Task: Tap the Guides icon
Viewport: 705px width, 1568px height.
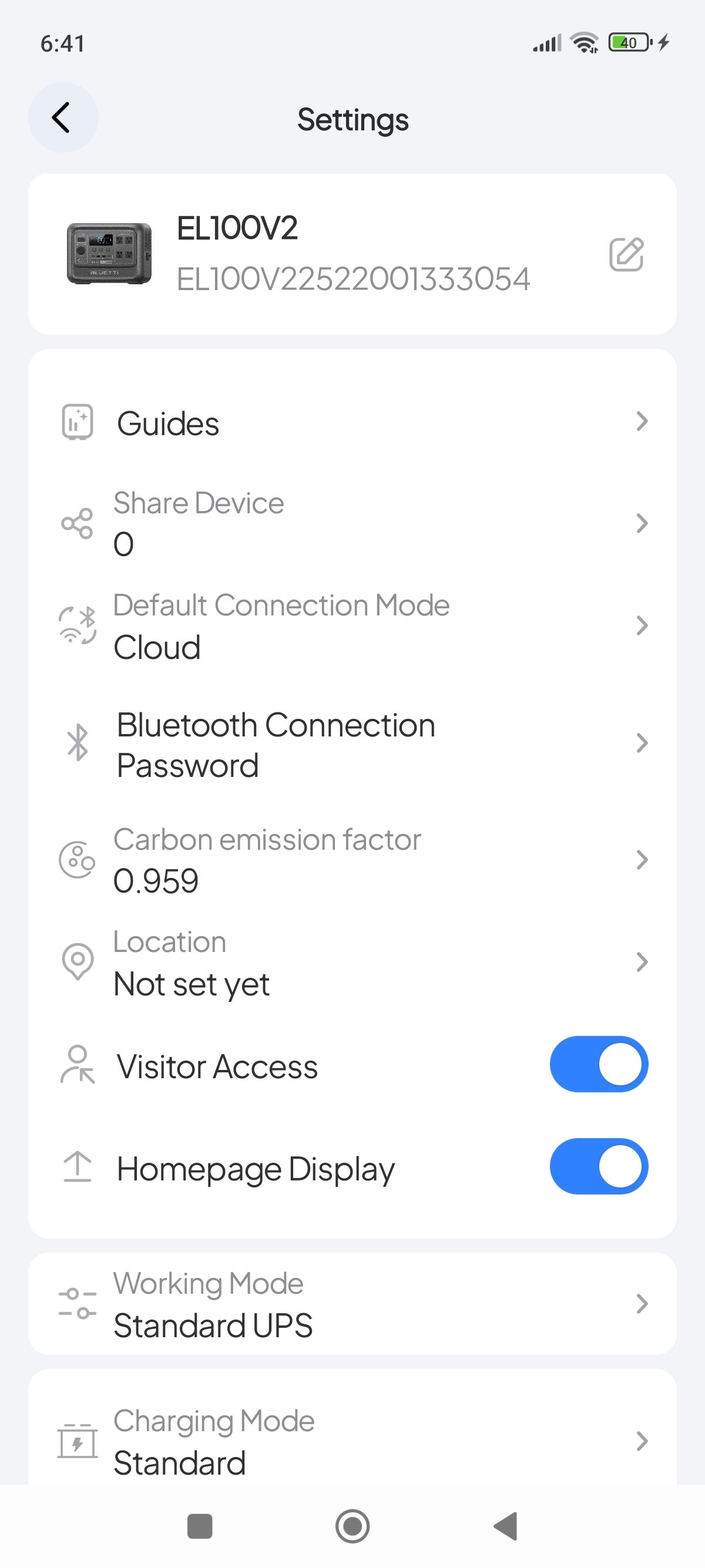Action: tap(78, 422)
